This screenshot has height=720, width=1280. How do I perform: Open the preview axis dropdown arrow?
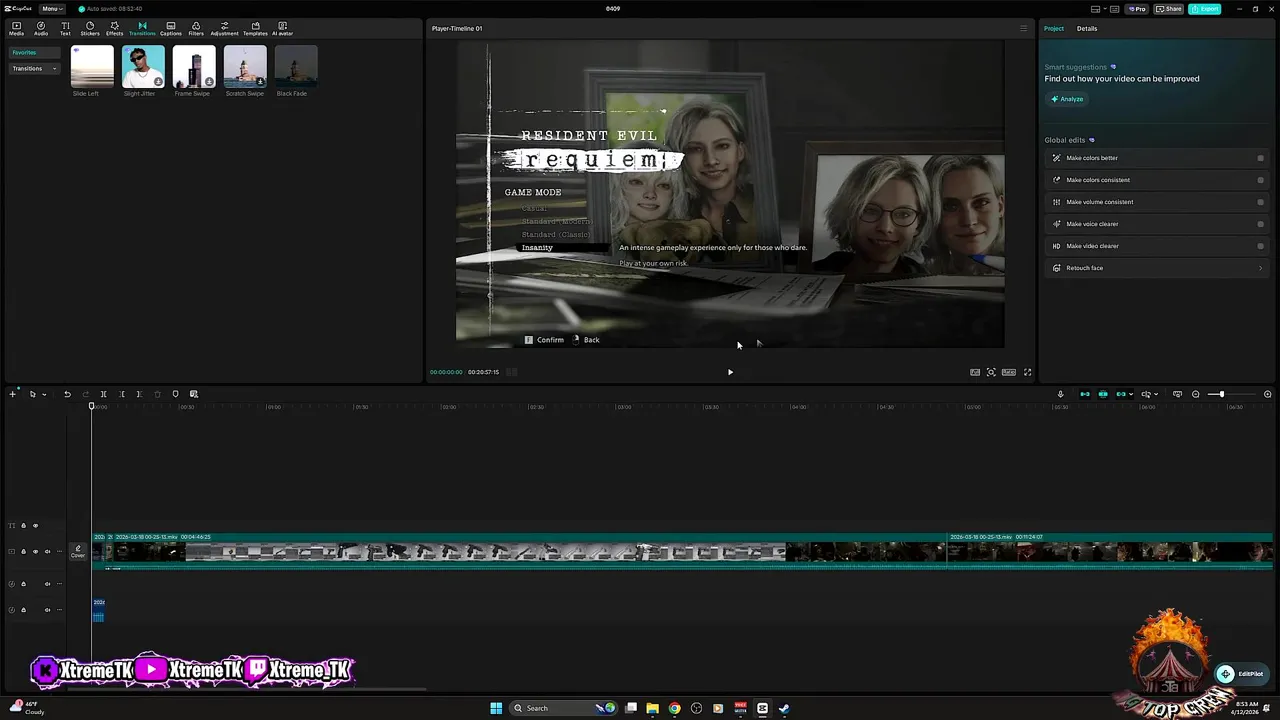(1156, 394)
